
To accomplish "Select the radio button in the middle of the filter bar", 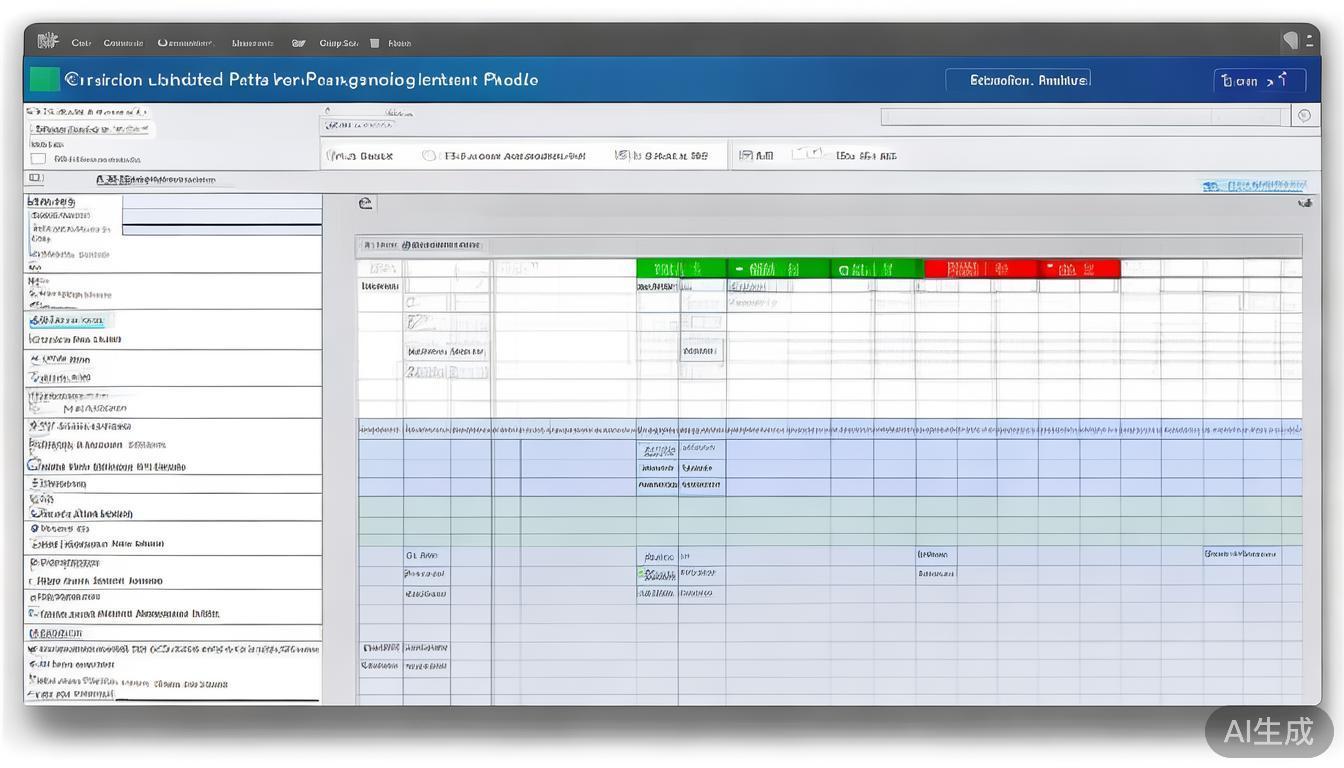I will (x=429, y=156).
